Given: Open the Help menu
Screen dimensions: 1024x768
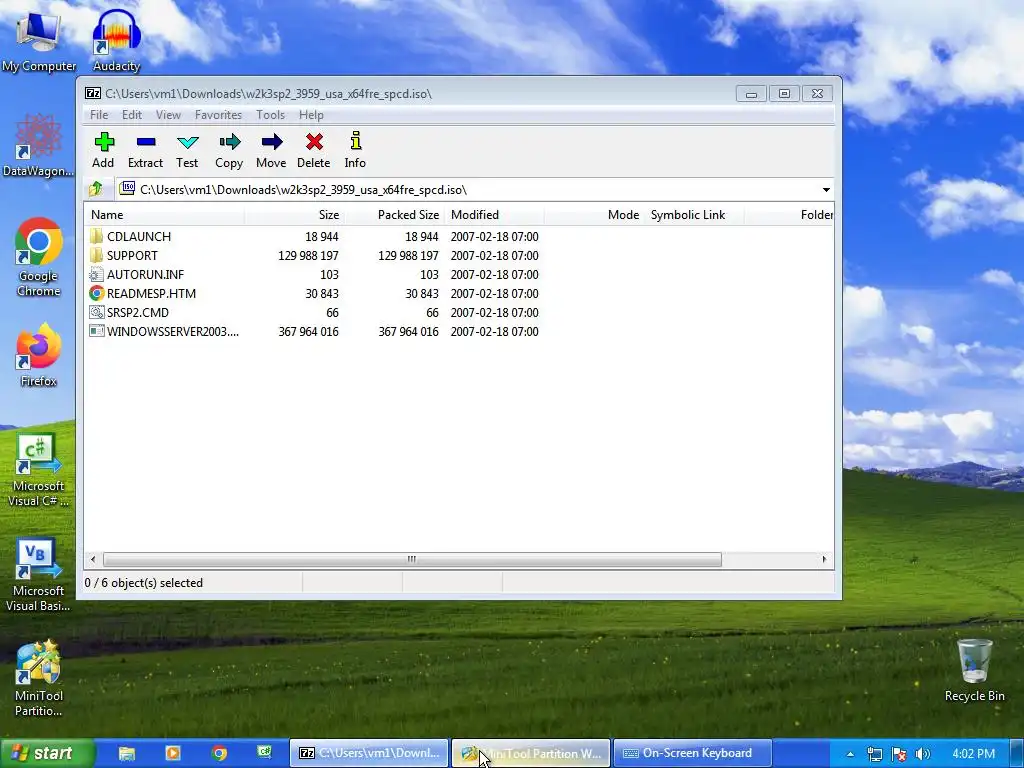Looking at the screenshot, I should [x=312, y=115].
